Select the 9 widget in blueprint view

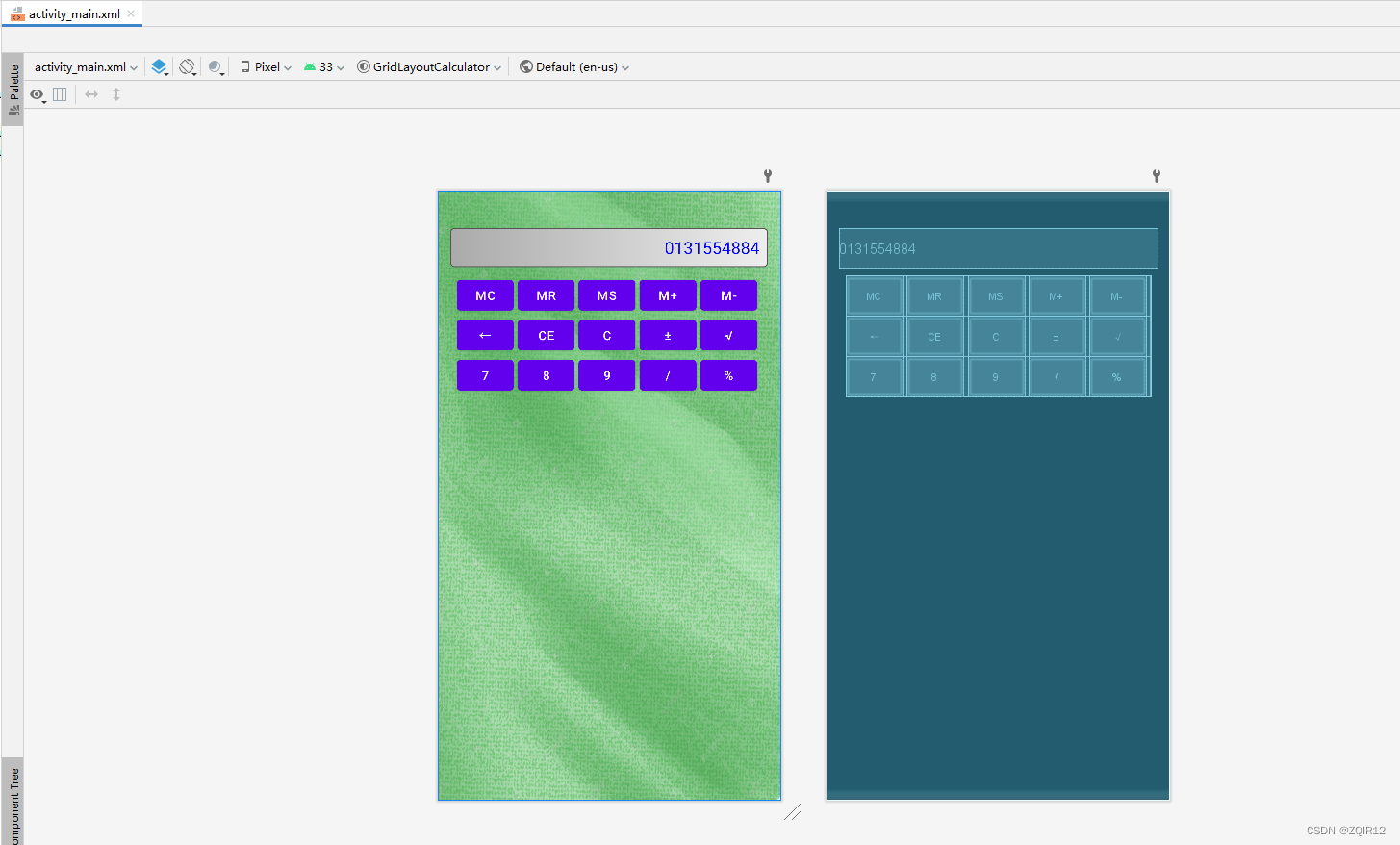click(x=996, y=377)
